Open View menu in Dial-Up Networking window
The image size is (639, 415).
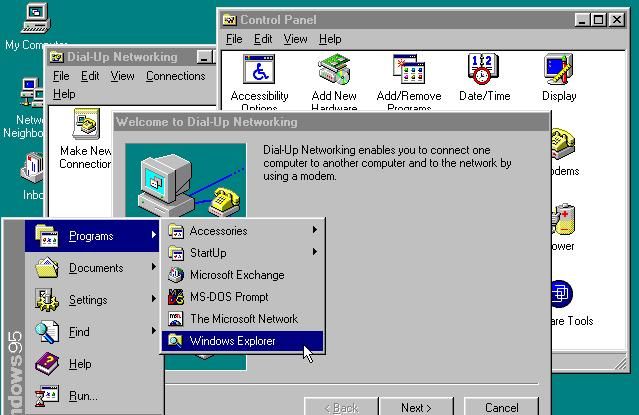click(122, 76)
